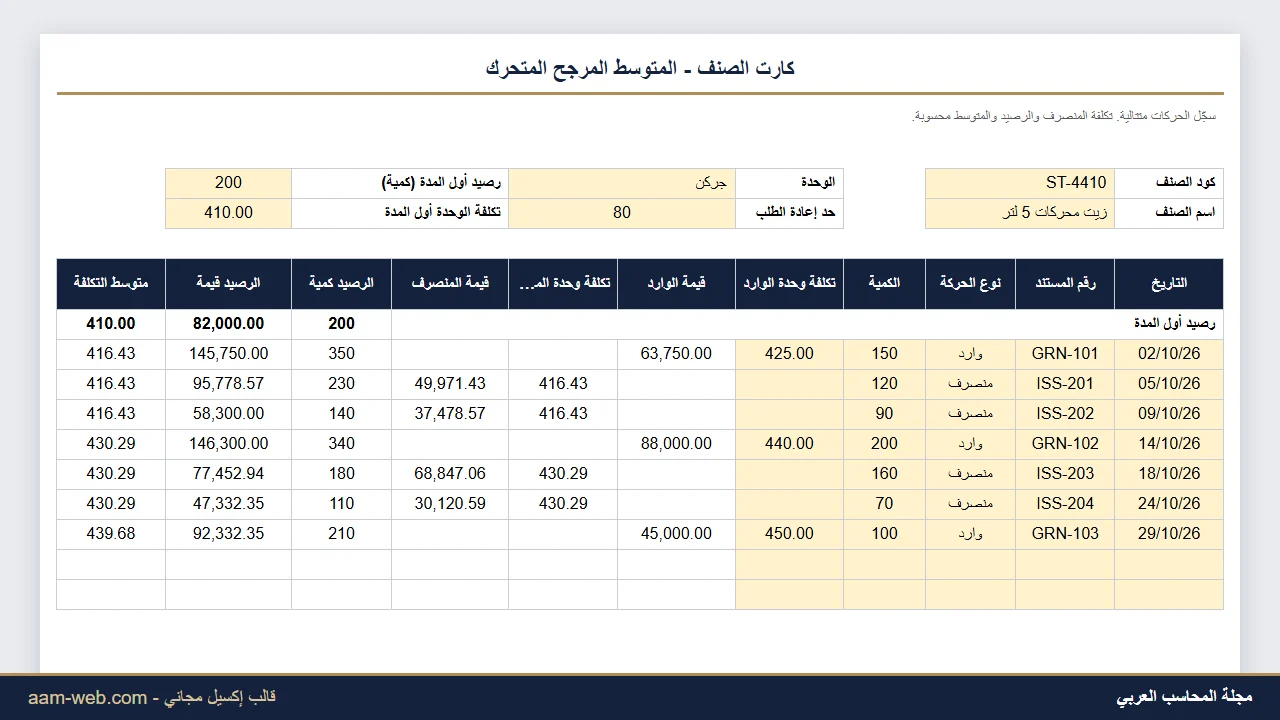Click document number ISS-204
Screen dimensions: 1280x720
click(1065, 504)
